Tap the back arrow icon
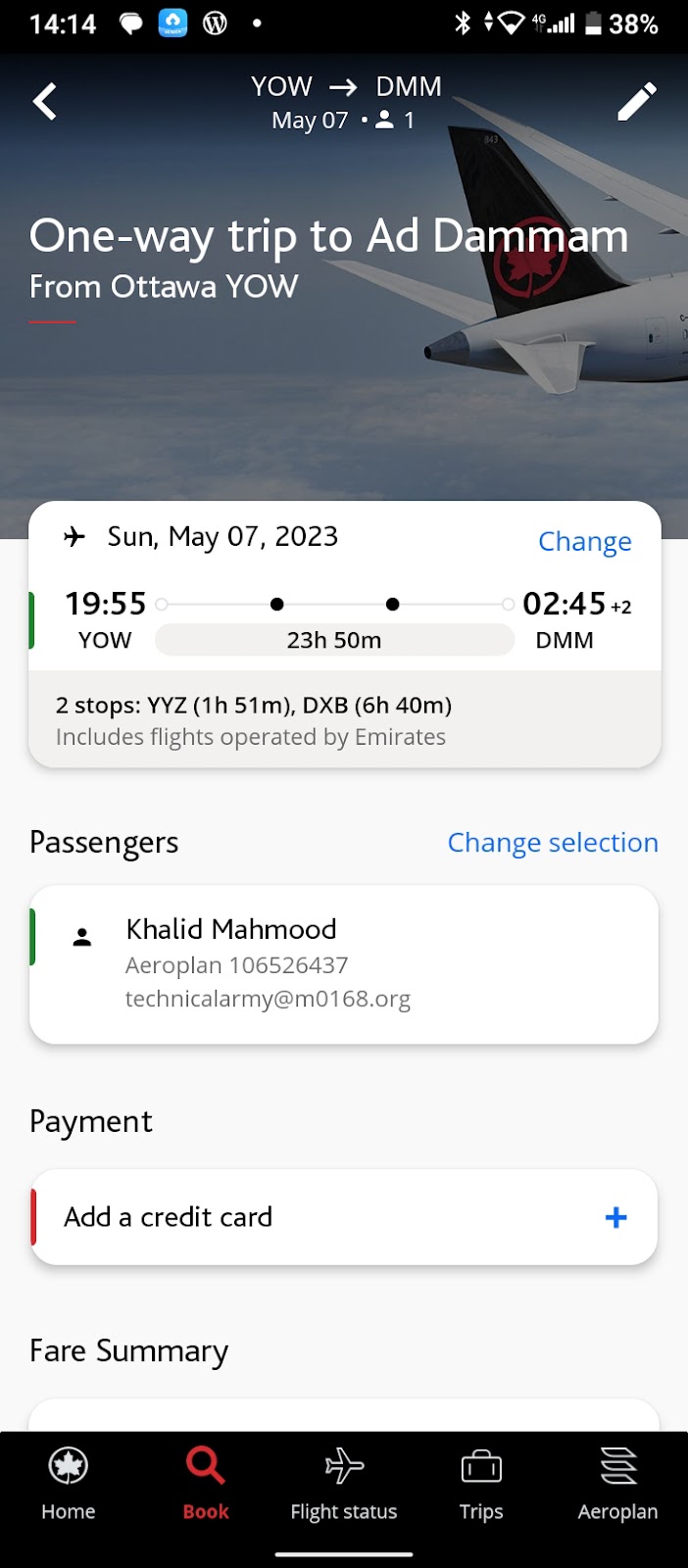The height and width of the screenshot is (1568, 688). click(x=45, y=101)
